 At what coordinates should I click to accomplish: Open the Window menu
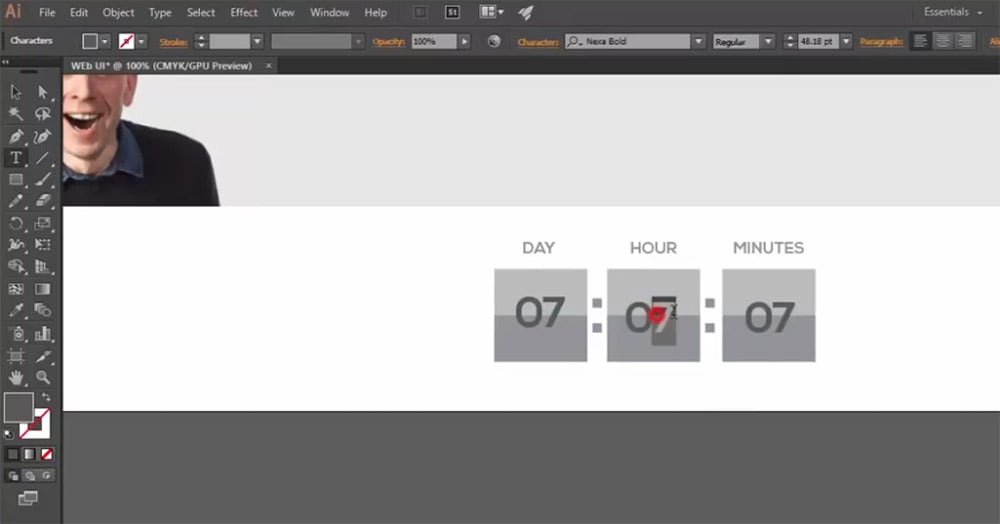pos(329,12)
